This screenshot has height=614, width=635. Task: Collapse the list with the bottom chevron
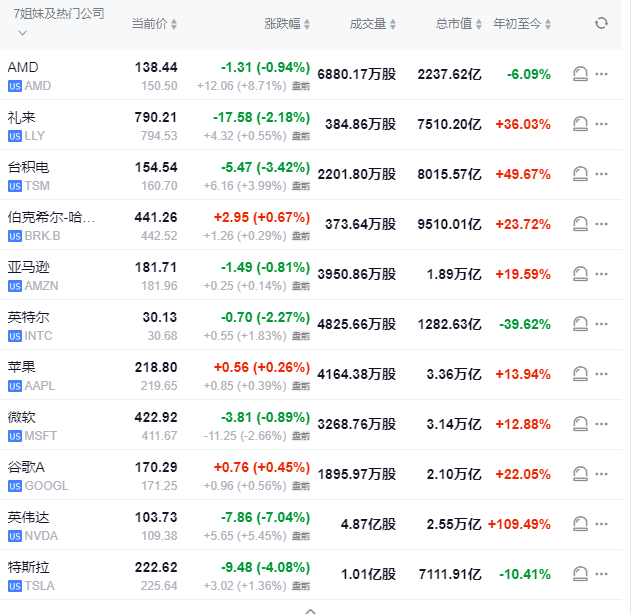point(310,611)
